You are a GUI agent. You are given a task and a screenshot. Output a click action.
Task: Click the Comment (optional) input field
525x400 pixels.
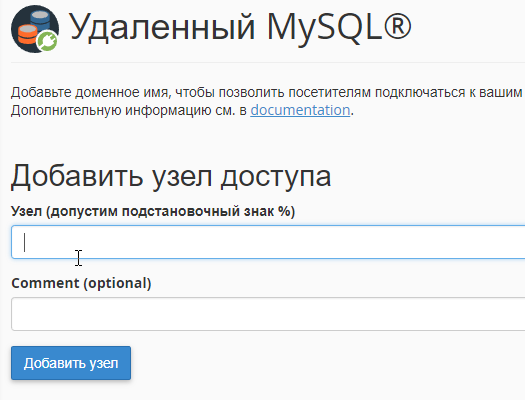click(x=268, y=314)
